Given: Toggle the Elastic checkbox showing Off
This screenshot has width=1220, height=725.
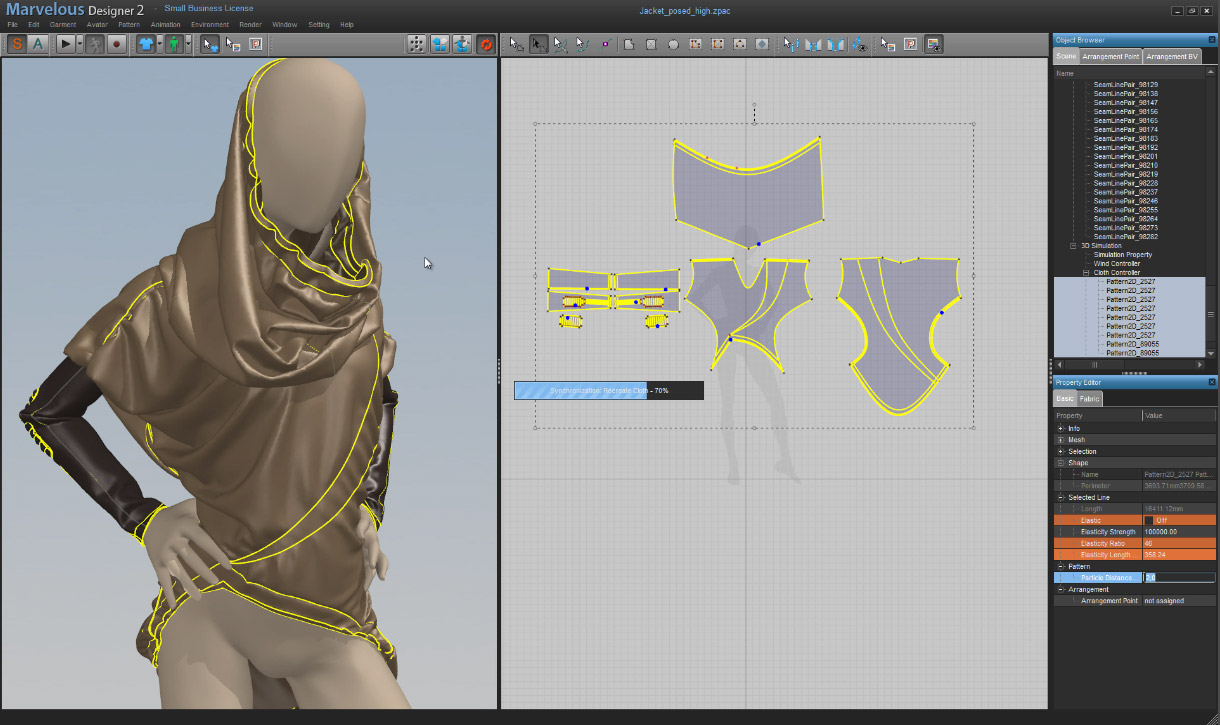Looking at the screenshot, I should point(1149,520).
